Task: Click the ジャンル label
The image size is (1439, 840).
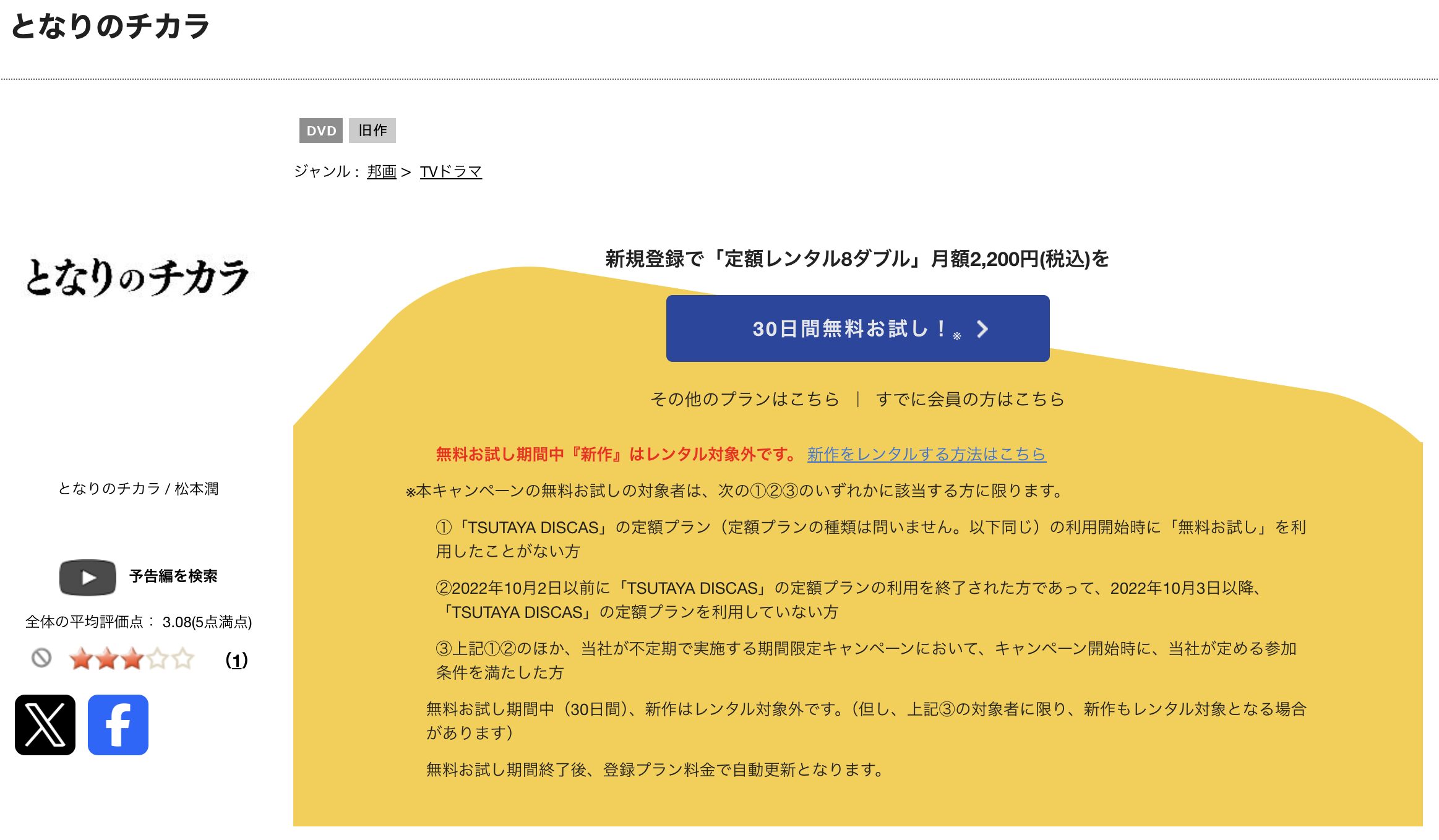Action: 327,171
